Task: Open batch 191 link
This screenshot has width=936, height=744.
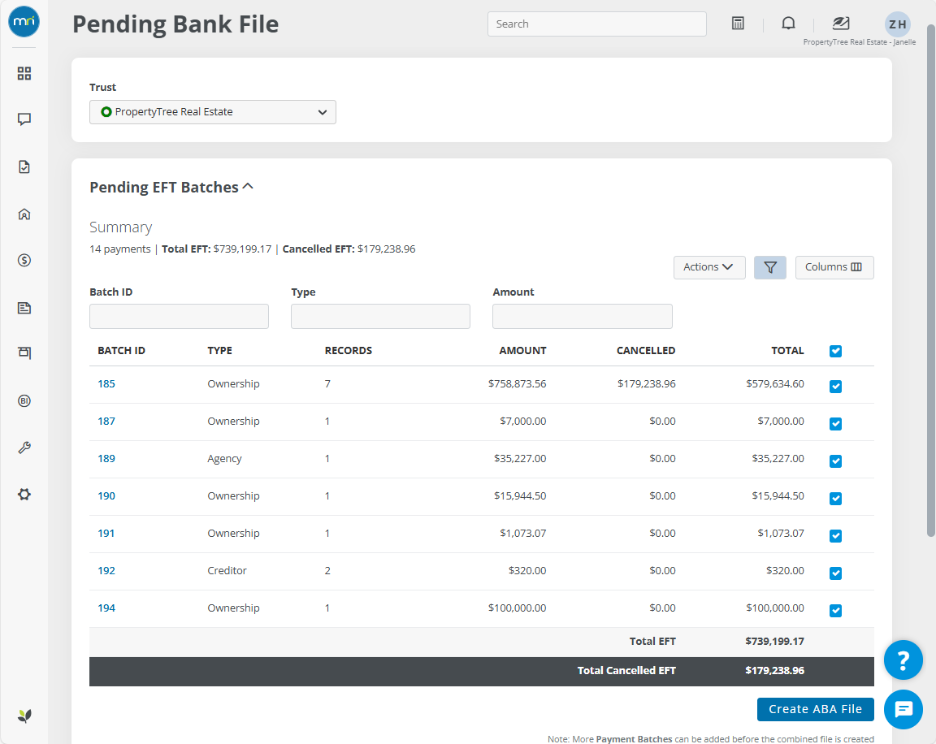Action: [x=106, y=533]
